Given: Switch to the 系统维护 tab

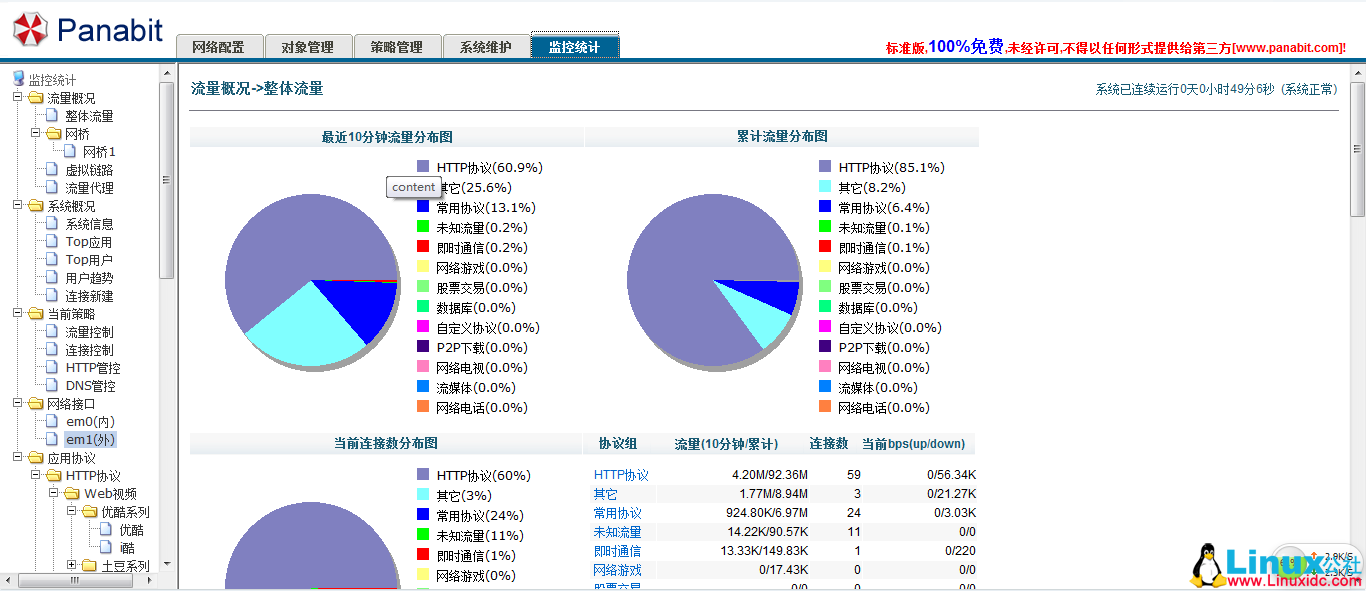Looking at the screenshot, I should click(x=485, y=47).
